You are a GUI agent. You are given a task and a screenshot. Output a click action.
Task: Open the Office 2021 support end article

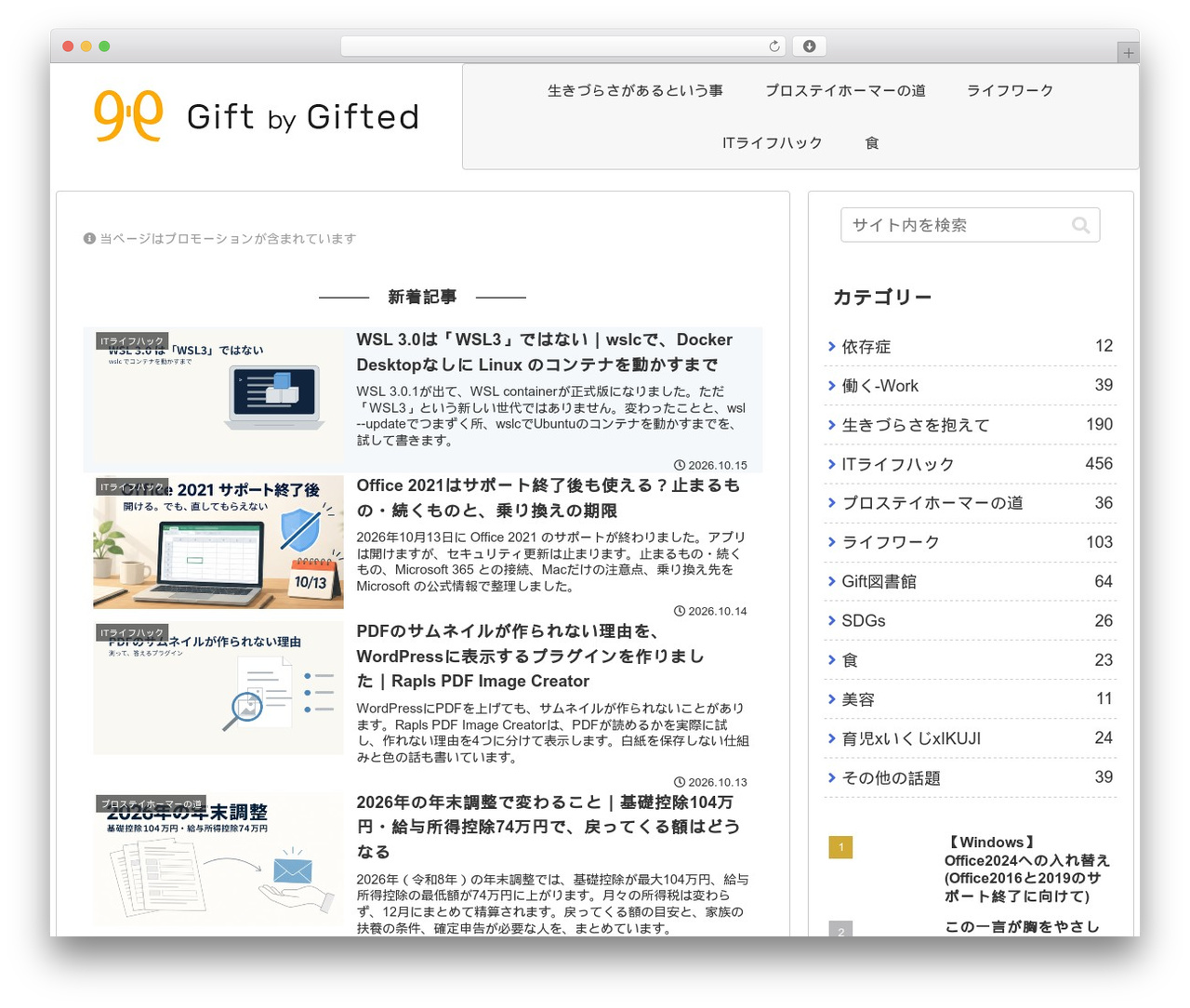[549, 497]
